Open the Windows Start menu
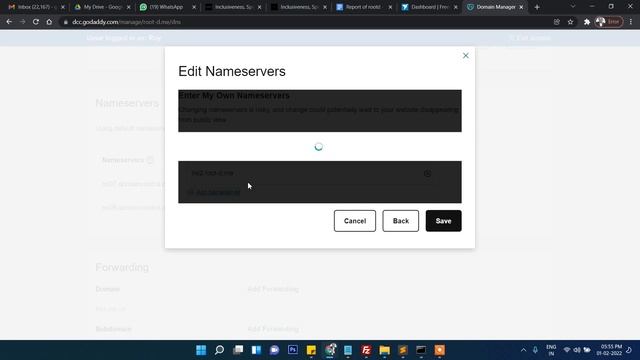 click(201, 350)
